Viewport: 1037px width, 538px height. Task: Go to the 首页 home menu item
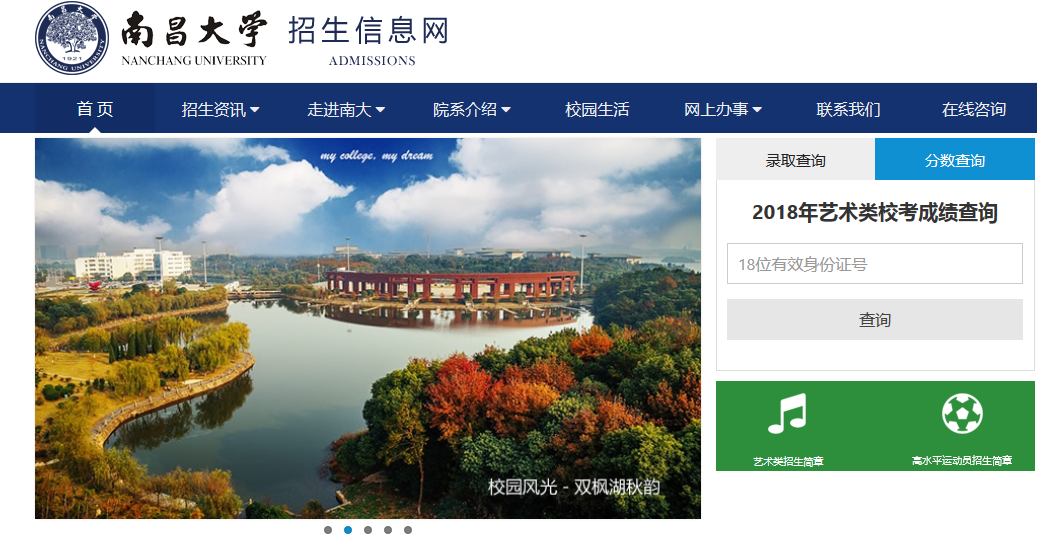click(x=95, y=109)
